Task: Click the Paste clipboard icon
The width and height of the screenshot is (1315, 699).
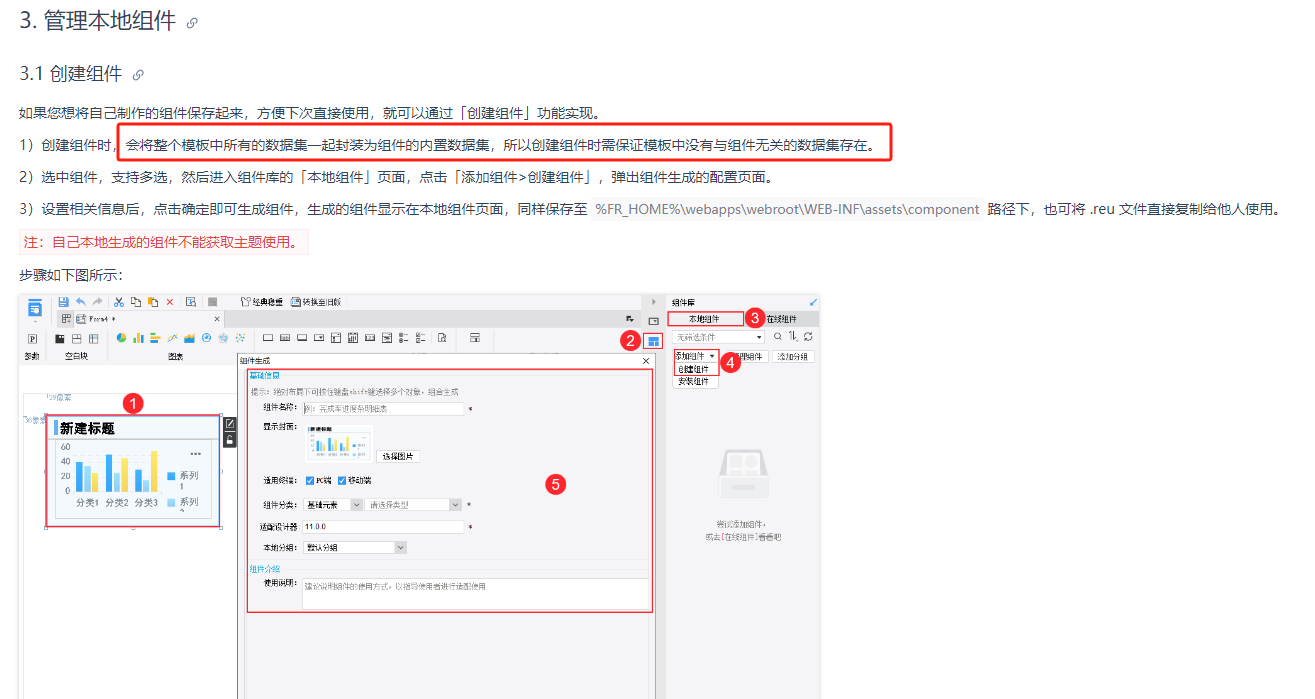Action: pyautogui.click(x=152, y=302)
